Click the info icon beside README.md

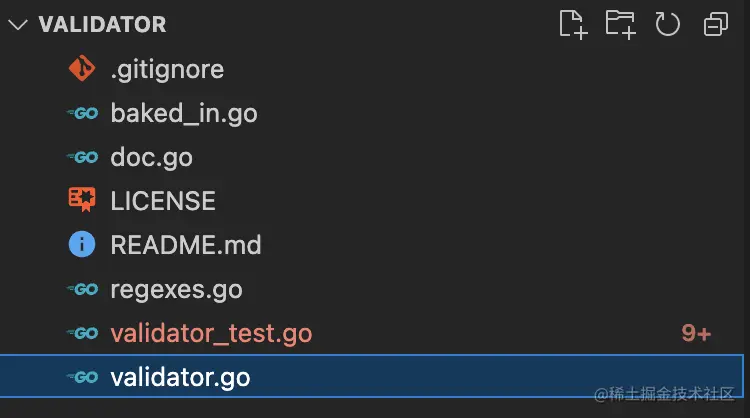point(81,244)
